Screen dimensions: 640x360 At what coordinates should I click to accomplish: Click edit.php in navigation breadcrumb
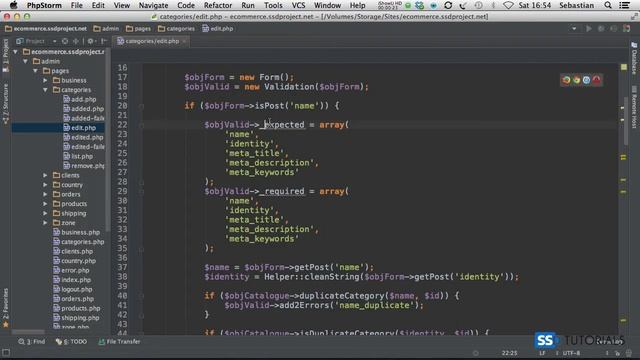[x=218, y=29]
